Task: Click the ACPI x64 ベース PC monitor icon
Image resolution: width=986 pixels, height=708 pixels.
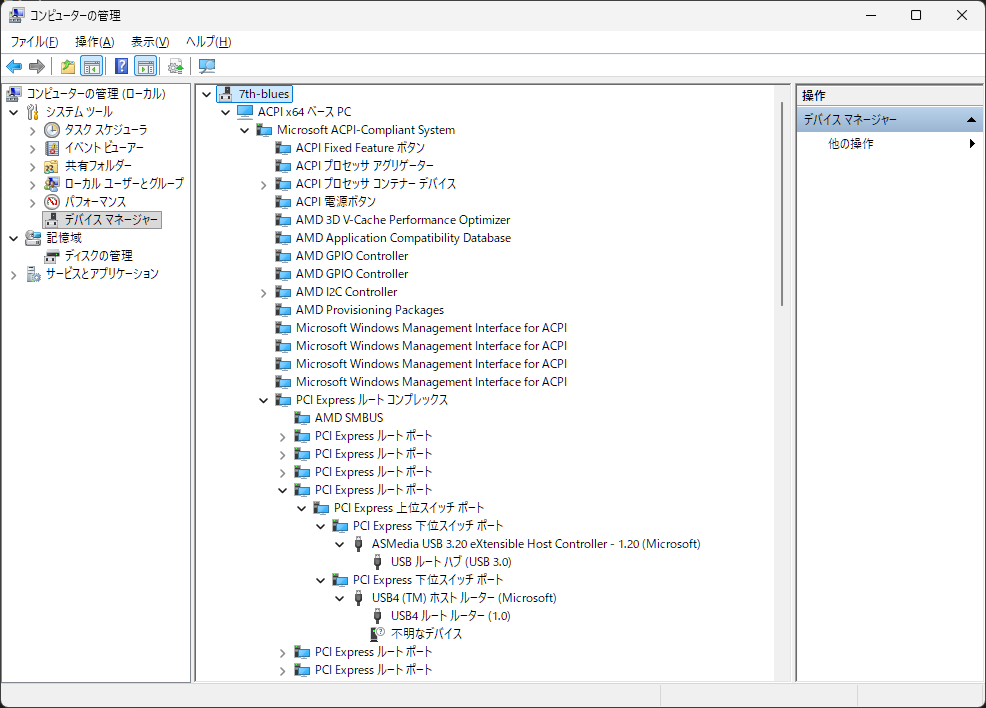Action: 245,112
